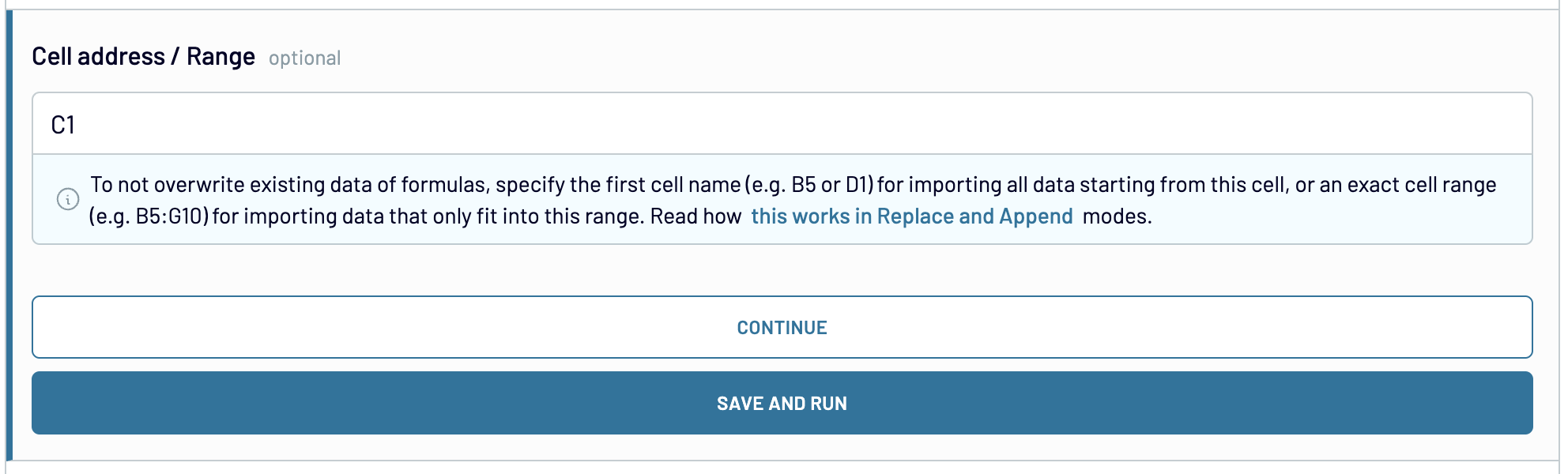Click the 'Replace and Append' part of link

coord(974,216)
